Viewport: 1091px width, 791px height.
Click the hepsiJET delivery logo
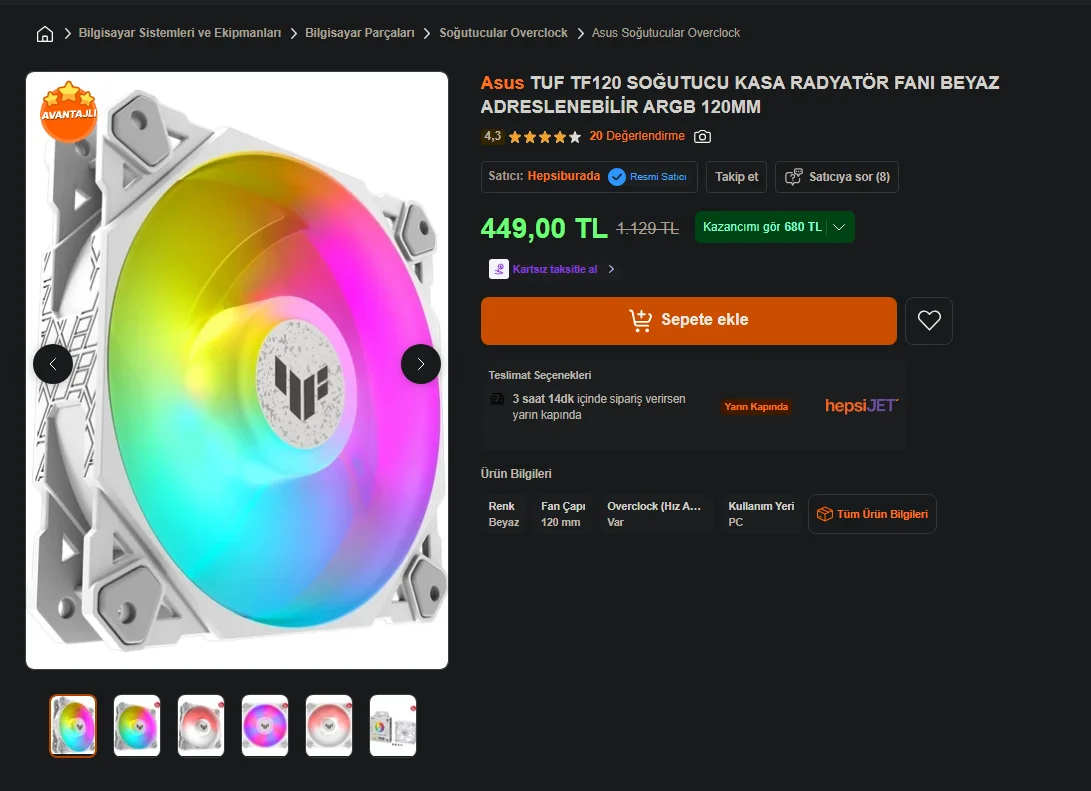coord(861,406)
